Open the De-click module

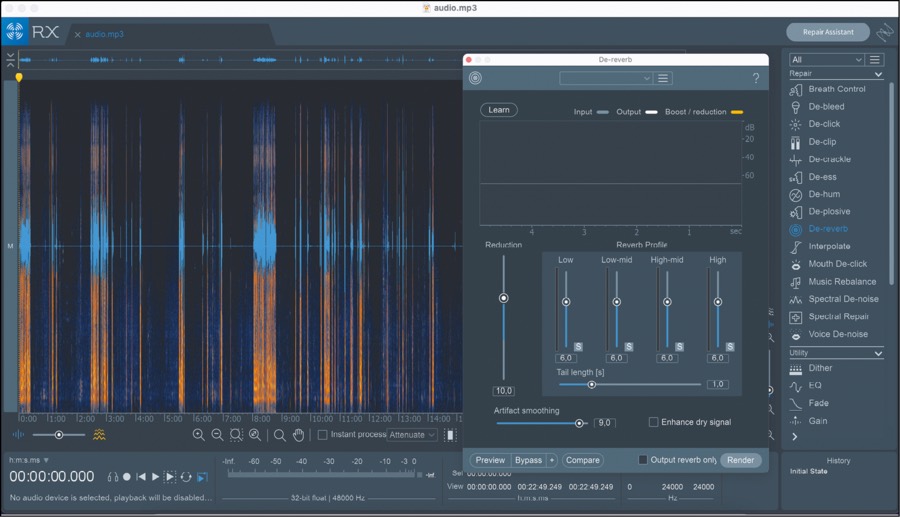click(815, 124)
